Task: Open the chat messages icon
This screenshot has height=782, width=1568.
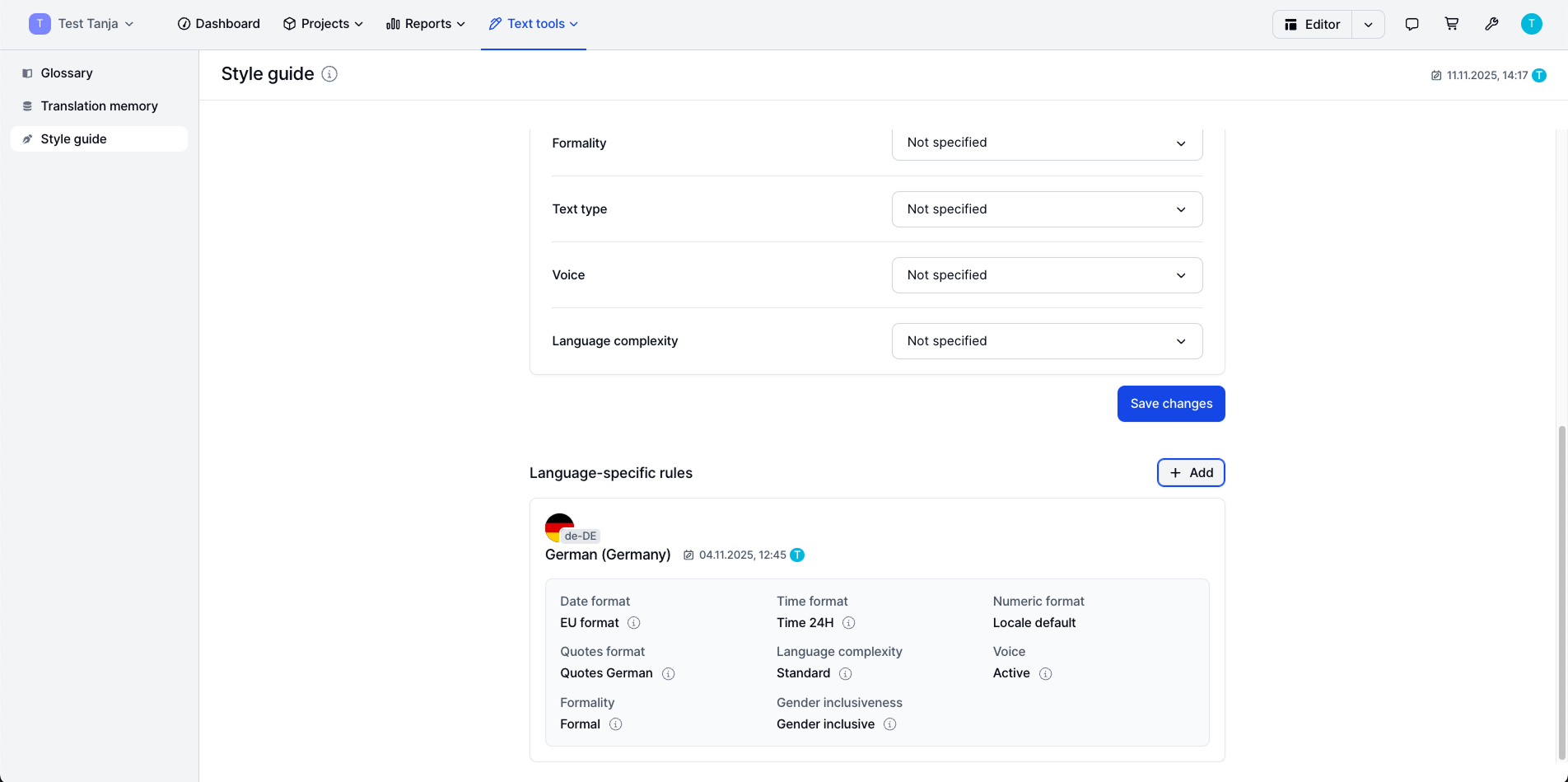Action: coord(1412,24)
